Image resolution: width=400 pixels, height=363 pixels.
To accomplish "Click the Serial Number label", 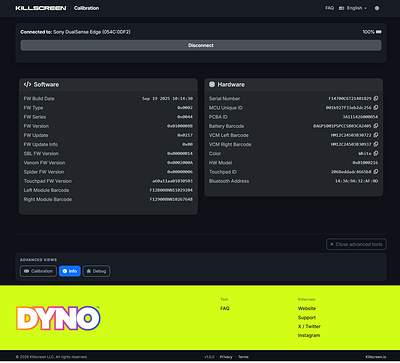I will tap(224, 99).
